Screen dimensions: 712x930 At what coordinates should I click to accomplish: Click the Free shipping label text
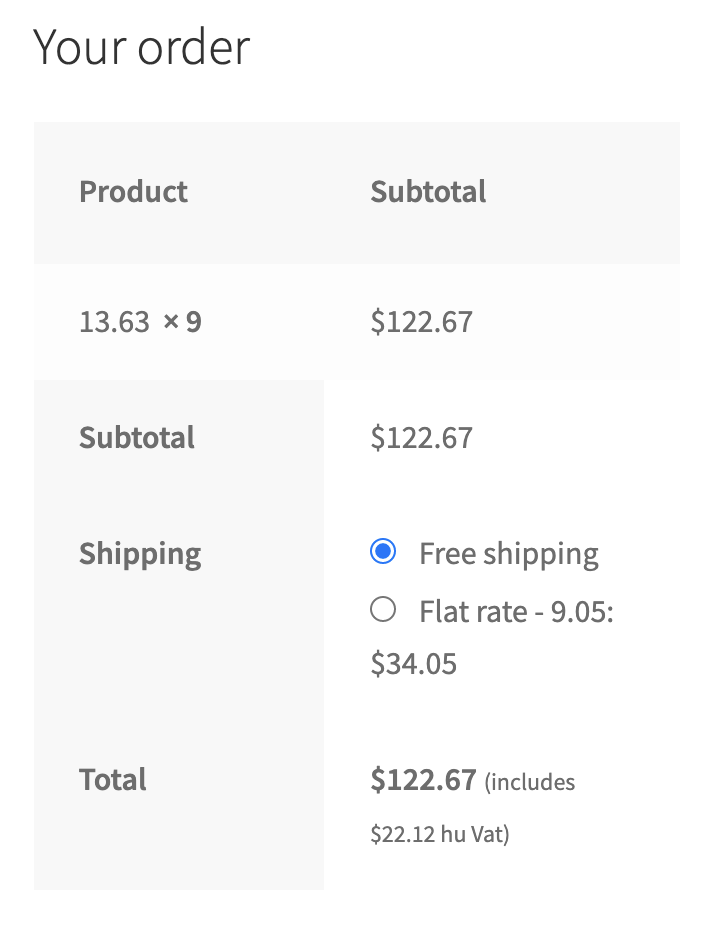[x=508, y=552]
